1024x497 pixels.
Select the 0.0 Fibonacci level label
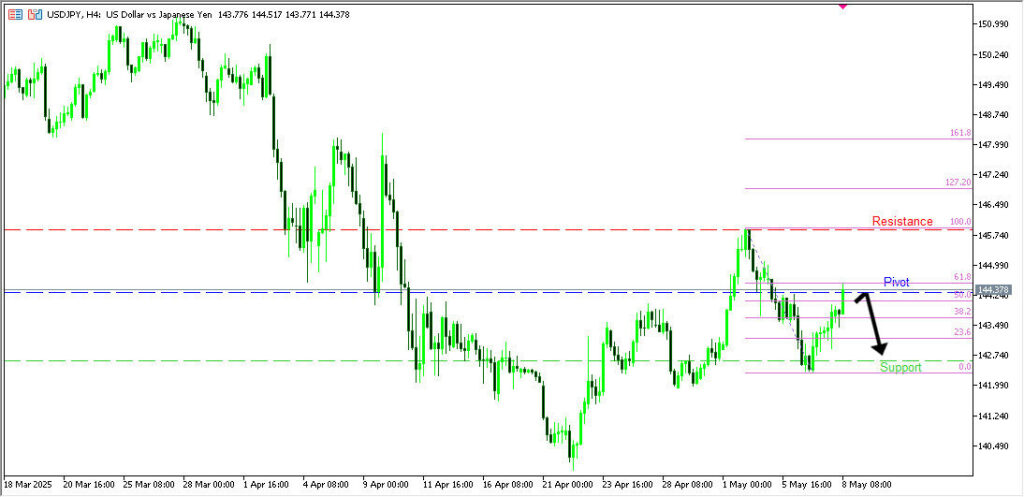pos(964,367)
